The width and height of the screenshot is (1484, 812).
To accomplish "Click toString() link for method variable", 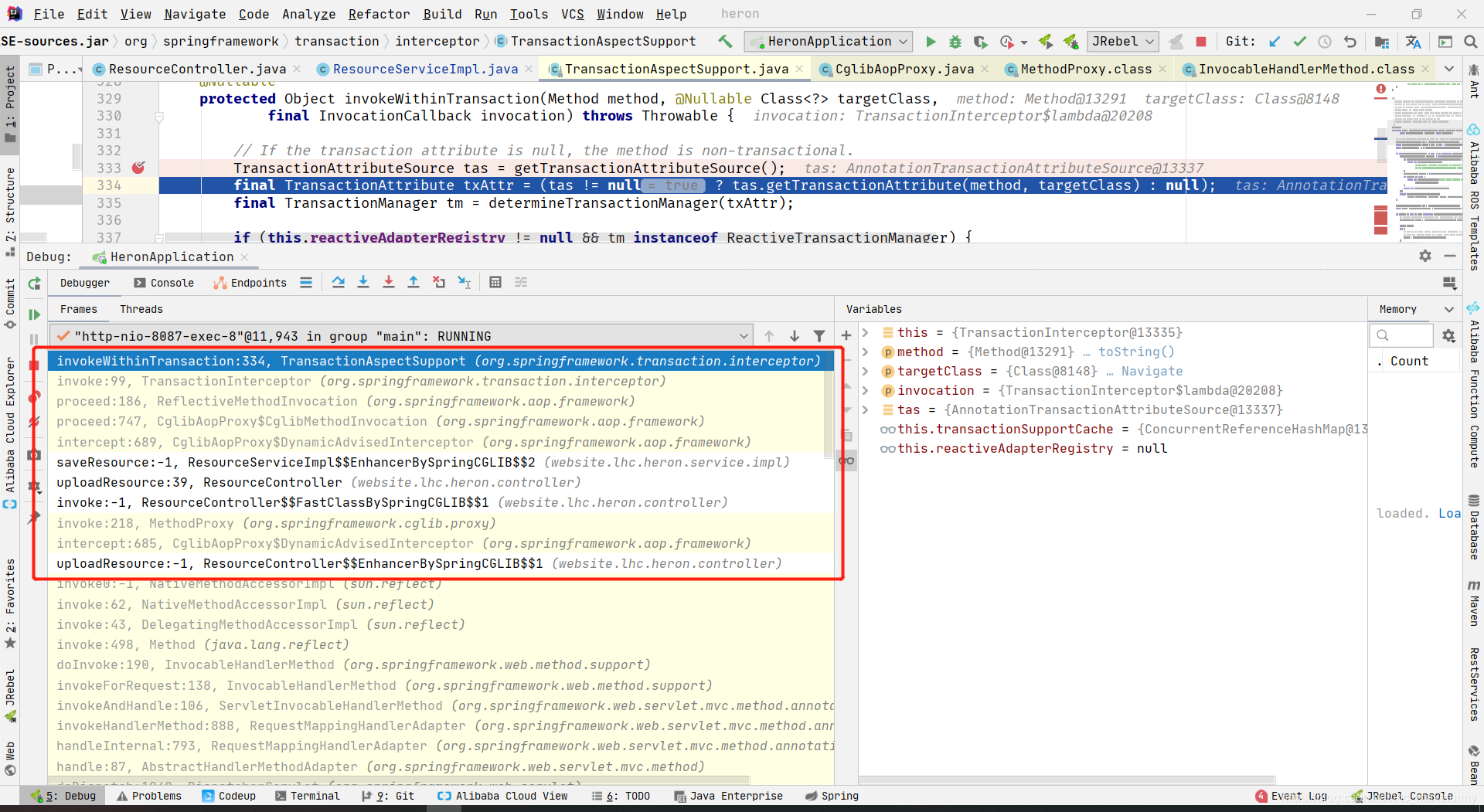I will point(1136,352).
